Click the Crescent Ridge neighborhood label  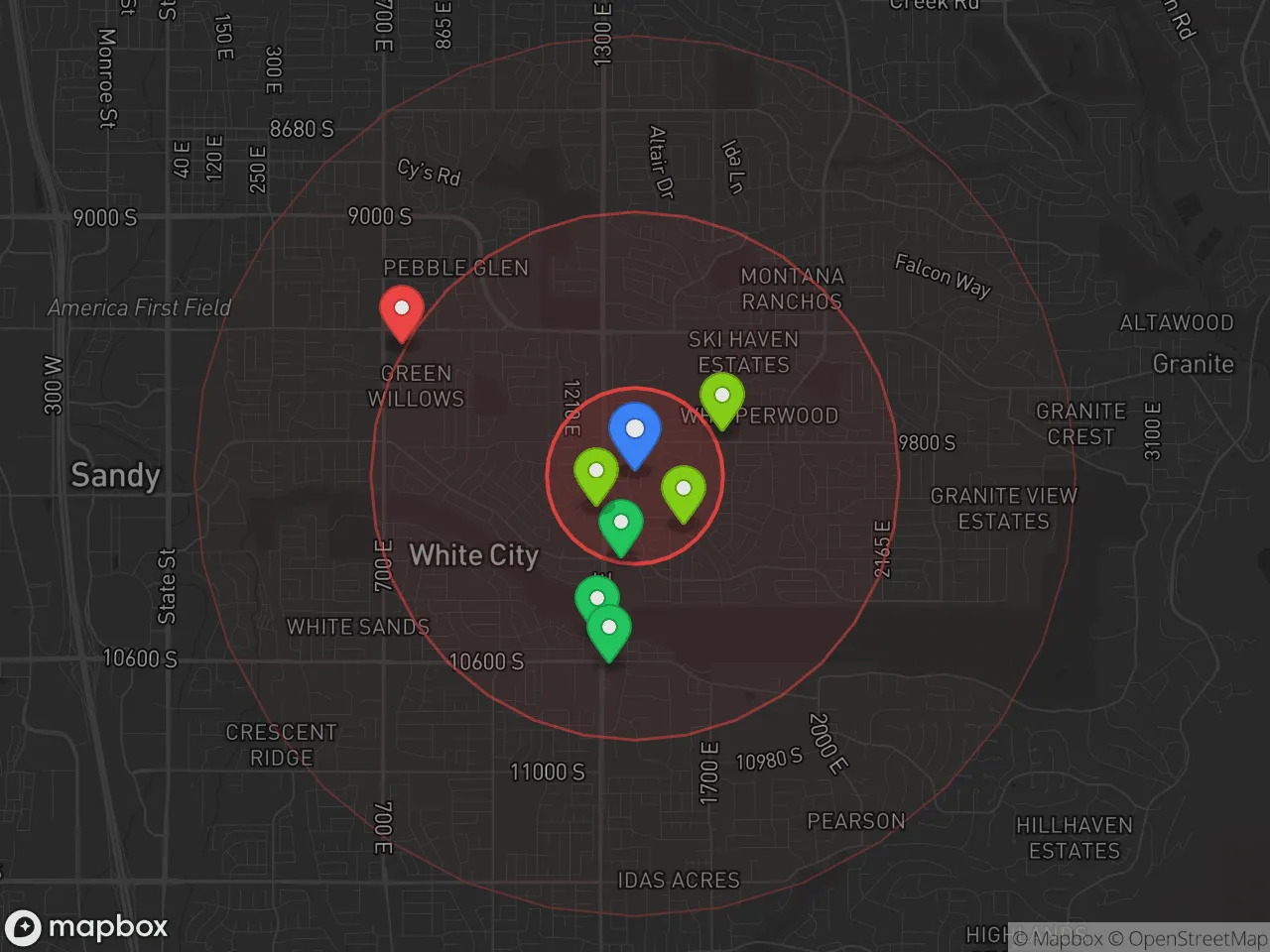281,745
